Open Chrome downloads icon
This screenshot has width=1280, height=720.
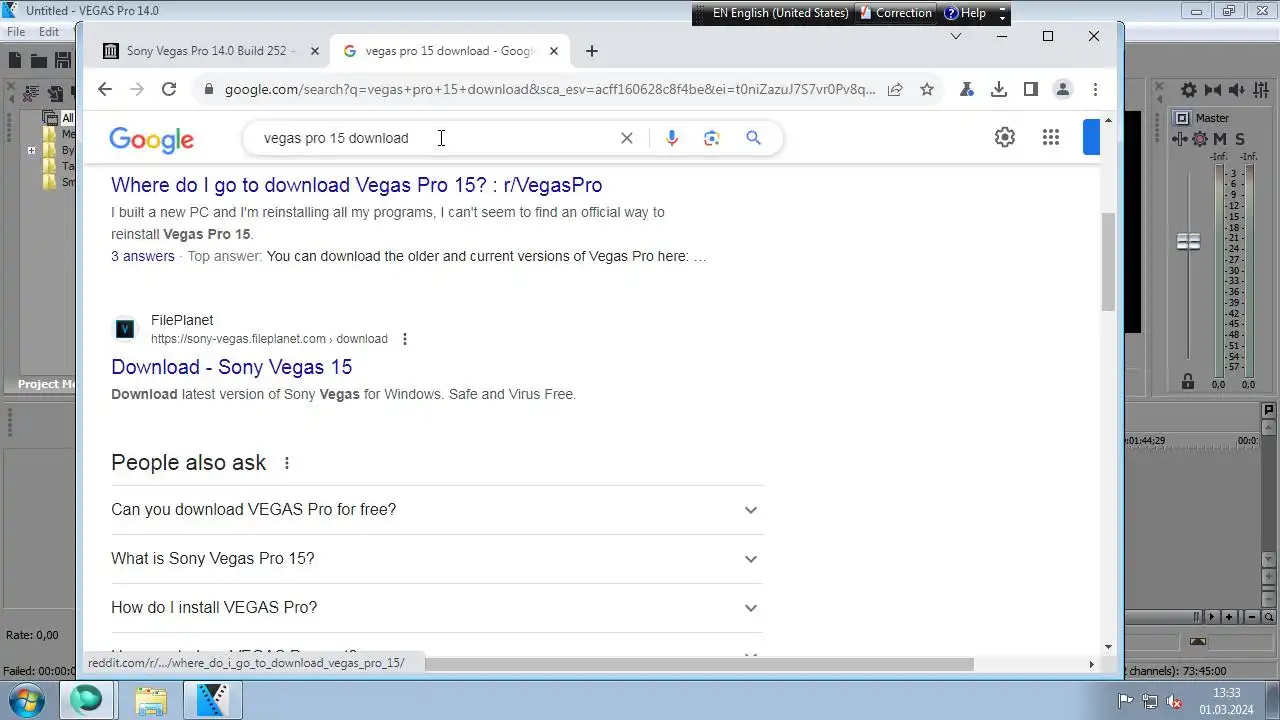pos(998,89)
